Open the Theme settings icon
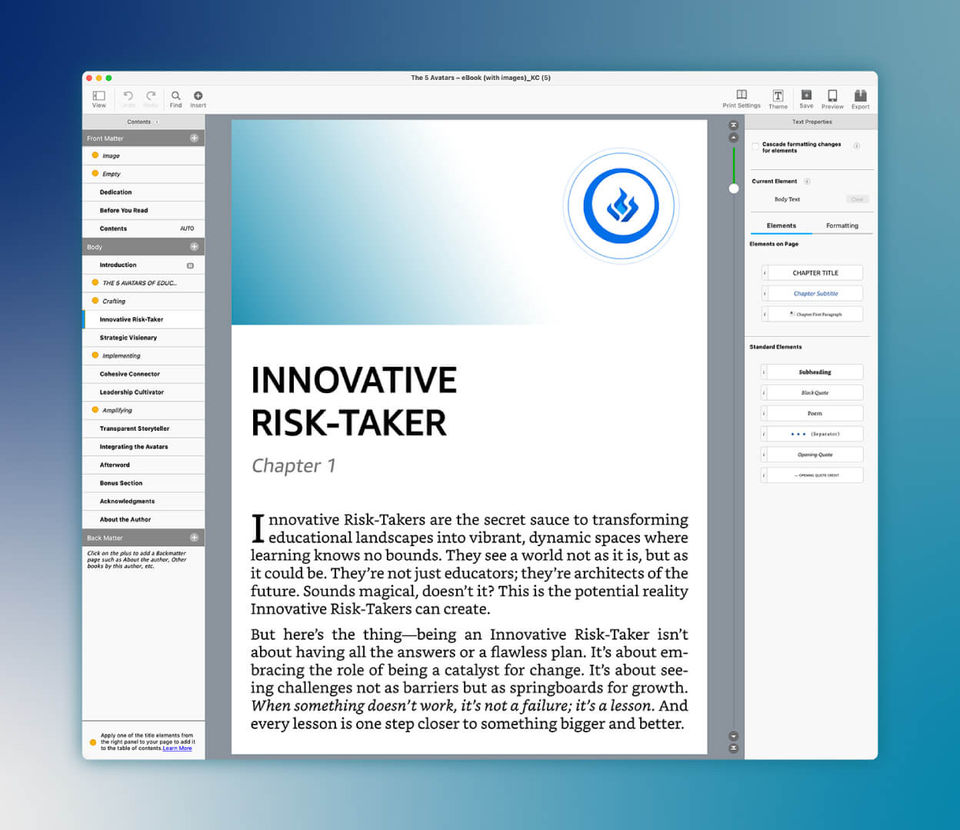Viewport: 960px width, 830px height. pyautogui.click(x=778, y=96)
